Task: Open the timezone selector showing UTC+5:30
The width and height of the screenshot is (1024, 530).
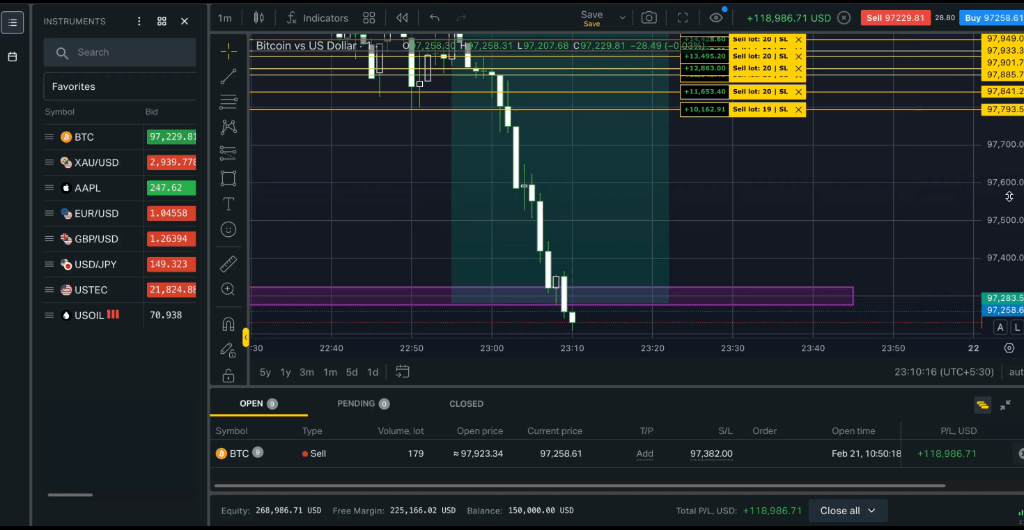Action: [x=944, y=372]
